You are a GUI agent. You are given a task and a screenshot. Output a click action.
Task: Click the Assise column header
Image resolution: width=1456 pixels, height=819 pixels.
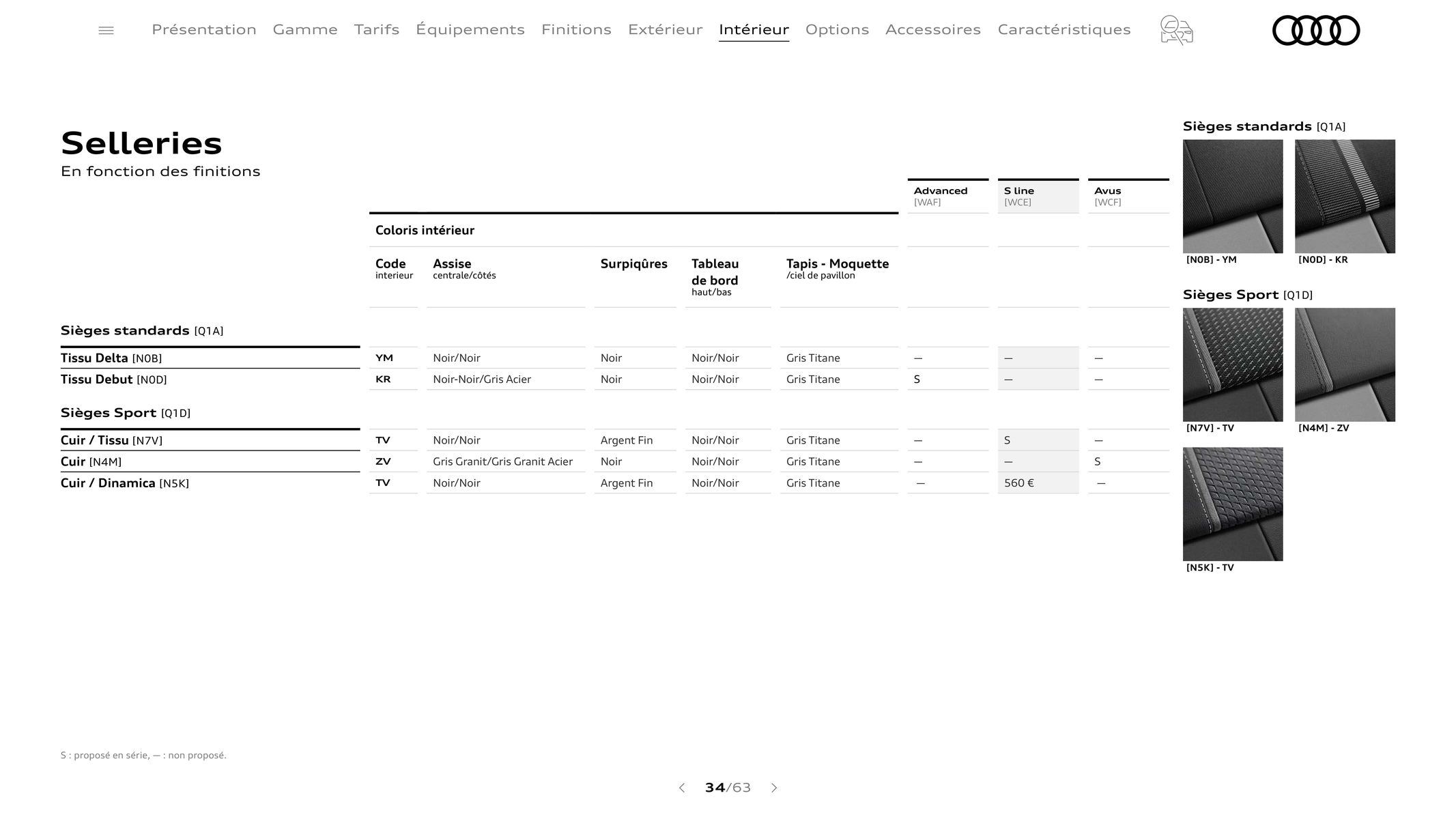[452, 263]
